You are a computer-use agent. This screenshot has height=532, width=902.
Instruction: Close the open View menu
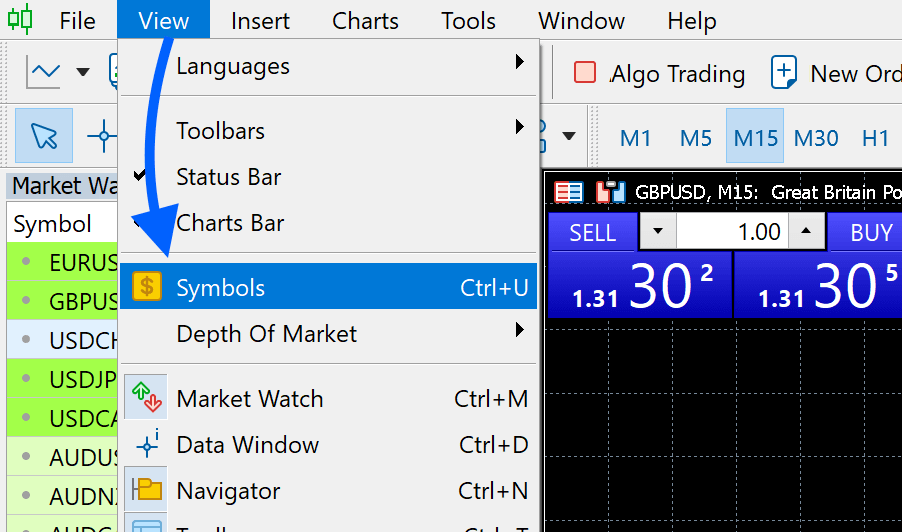[x=163, y=21]
